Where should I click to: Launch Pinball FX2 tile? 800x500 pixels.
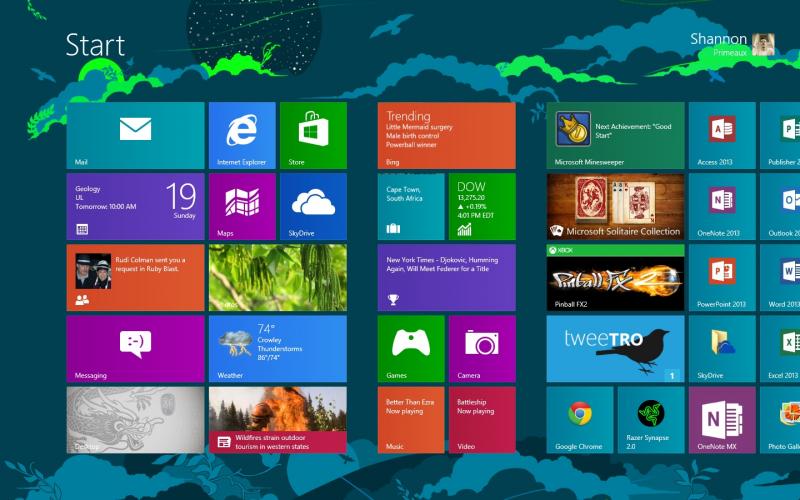click(615, 278)
